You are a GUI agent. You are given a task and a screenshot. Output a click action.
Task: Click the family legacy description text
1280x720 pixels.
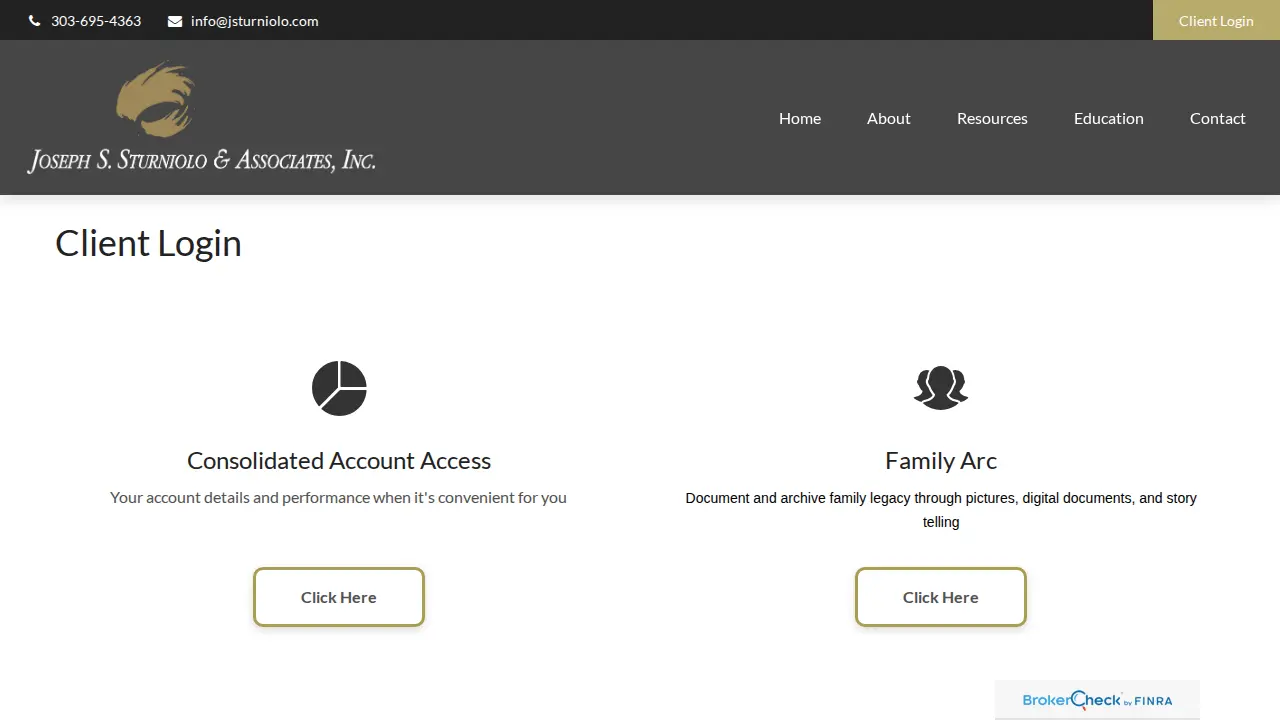point(941,510)
